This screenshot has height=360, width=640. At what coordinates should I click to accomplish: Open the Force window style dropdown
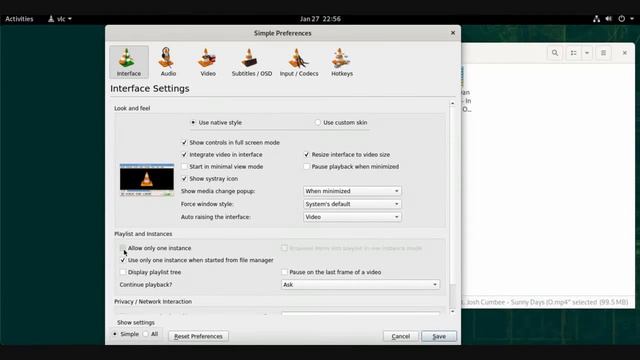point(352,204)
